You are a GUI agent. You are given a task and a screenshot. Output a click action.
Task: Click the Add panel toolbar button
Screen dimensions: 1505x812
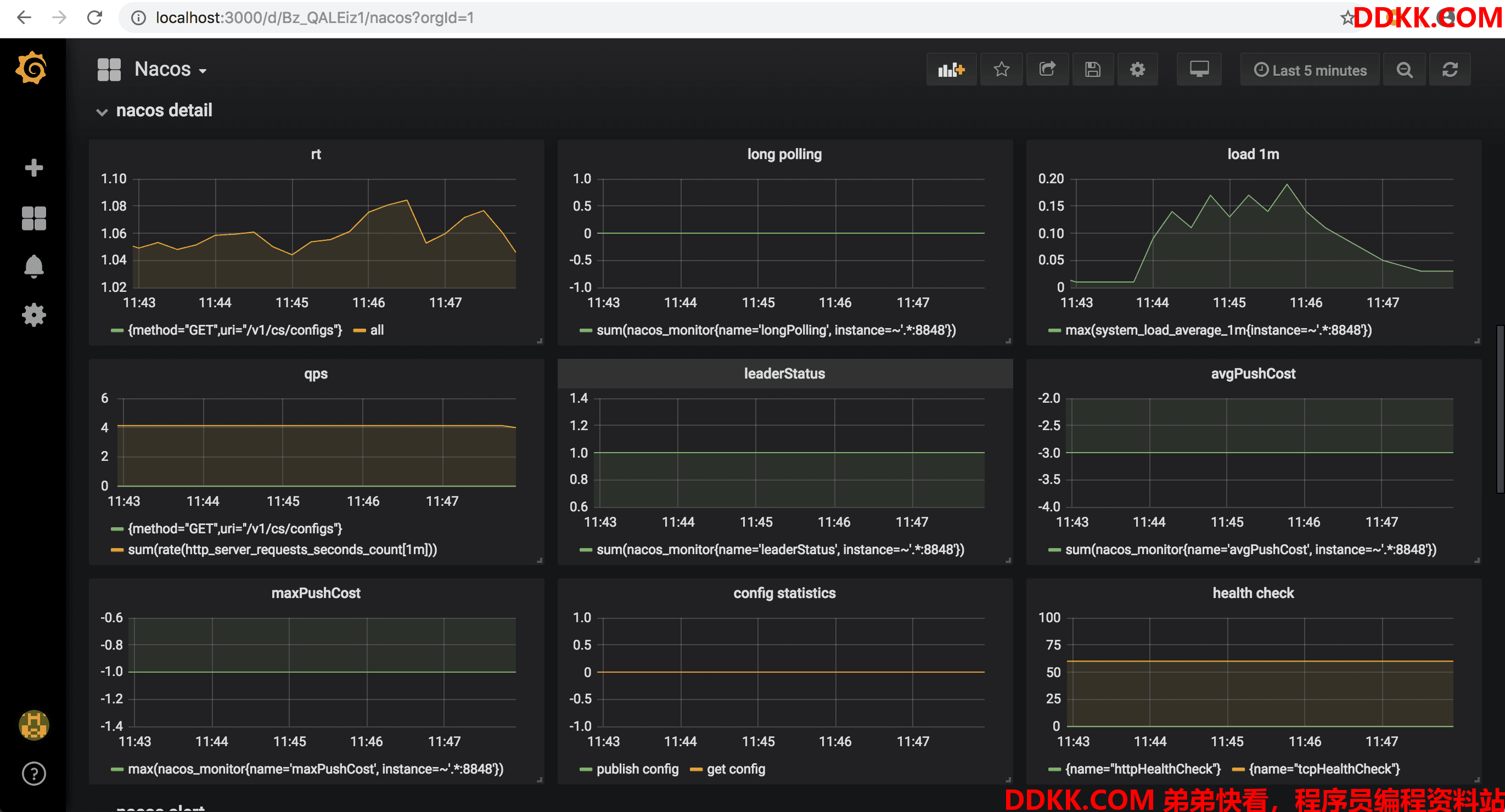(951, 70)
